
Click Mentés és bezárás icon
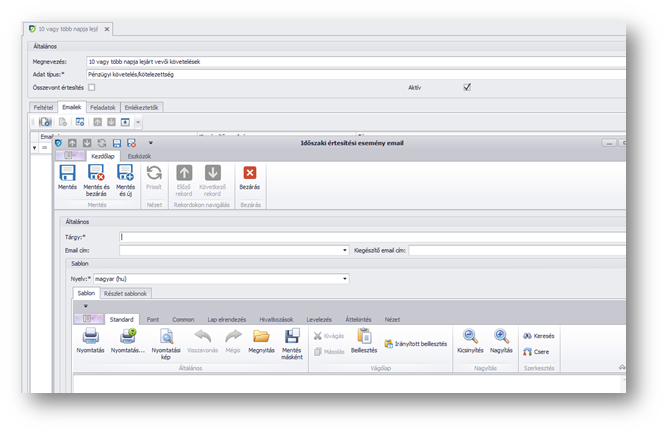coord(97,175)
